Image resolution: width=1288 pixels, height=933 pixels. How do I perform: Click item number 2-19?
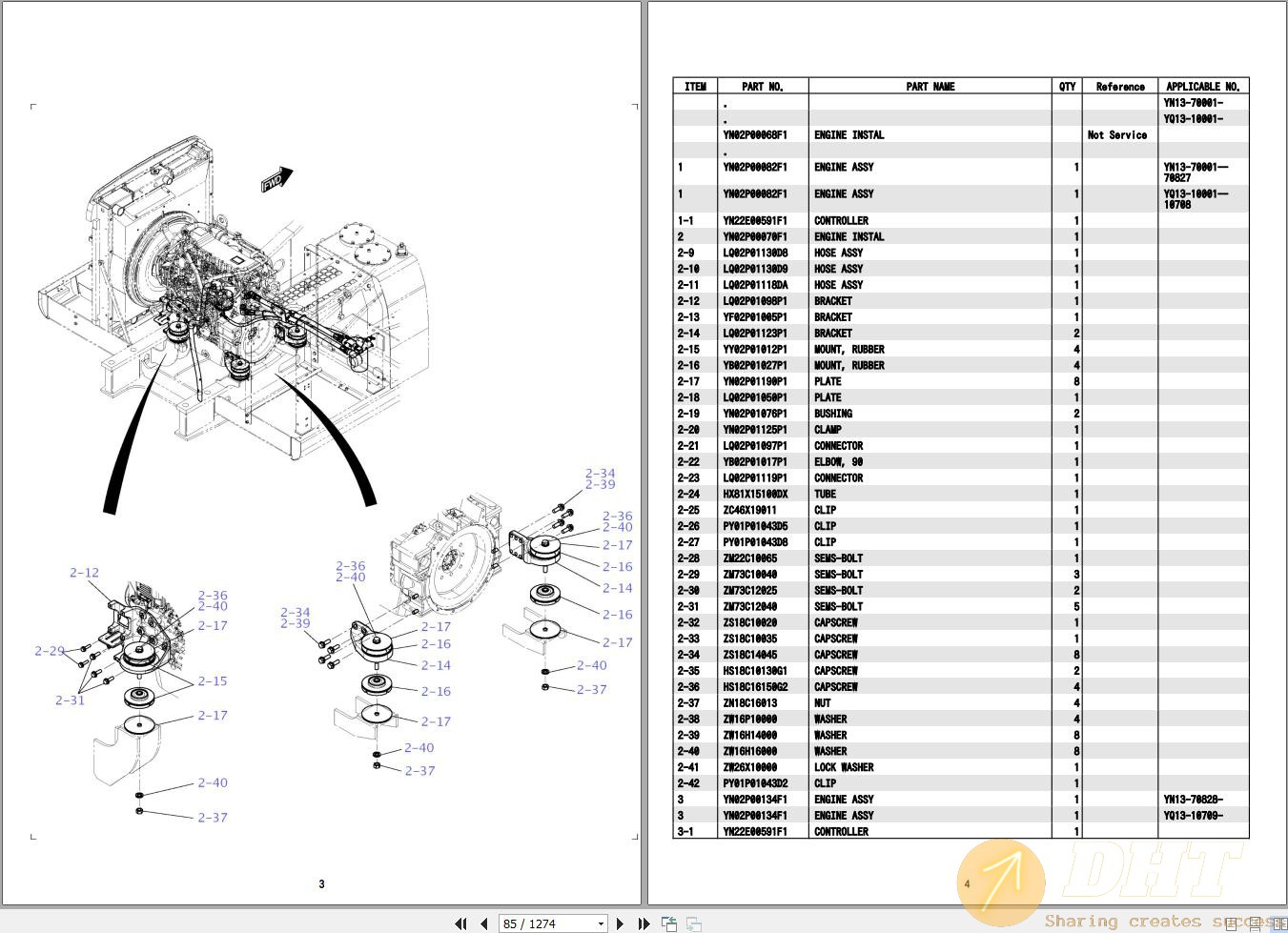688,414
